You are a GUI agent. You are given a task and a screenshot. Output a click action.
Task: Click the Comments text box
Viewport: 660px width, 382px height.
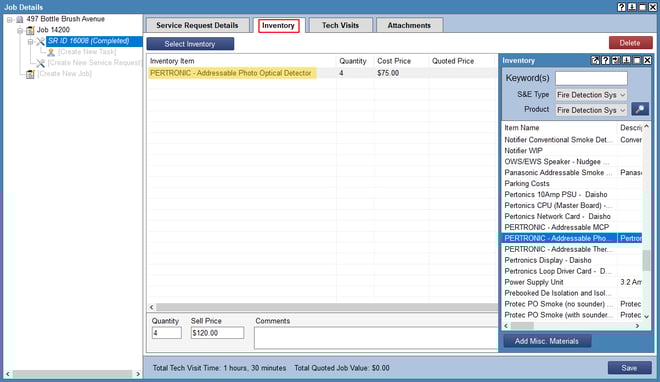point(375,338)
